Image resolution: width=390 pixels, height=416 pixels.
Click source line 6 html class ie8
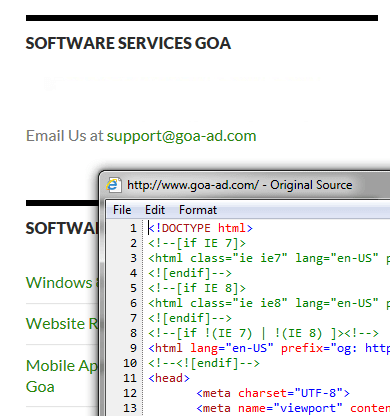[x=269, y=303]
